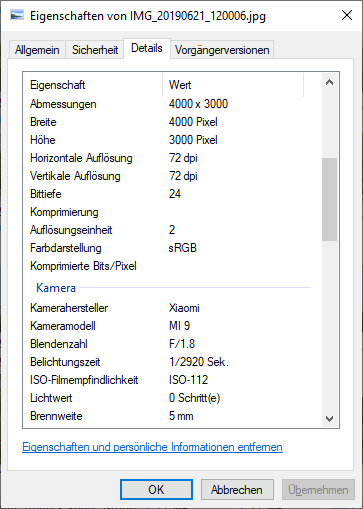
Task: Click the Kamera section header
Action: pyautogui.click(x=56, y=288)
